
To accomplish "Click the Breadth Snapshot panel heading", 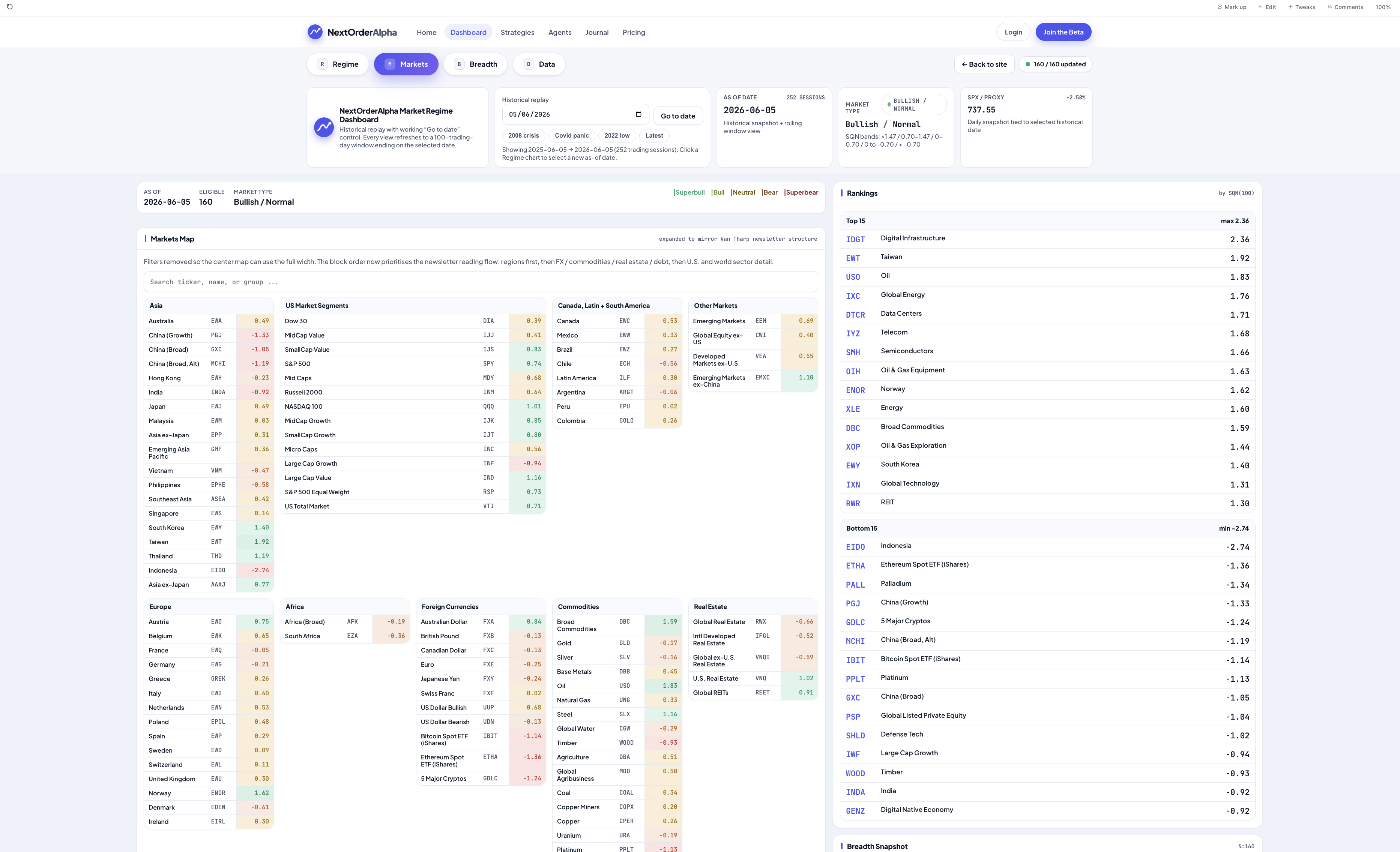I will (x=877, y=846).
